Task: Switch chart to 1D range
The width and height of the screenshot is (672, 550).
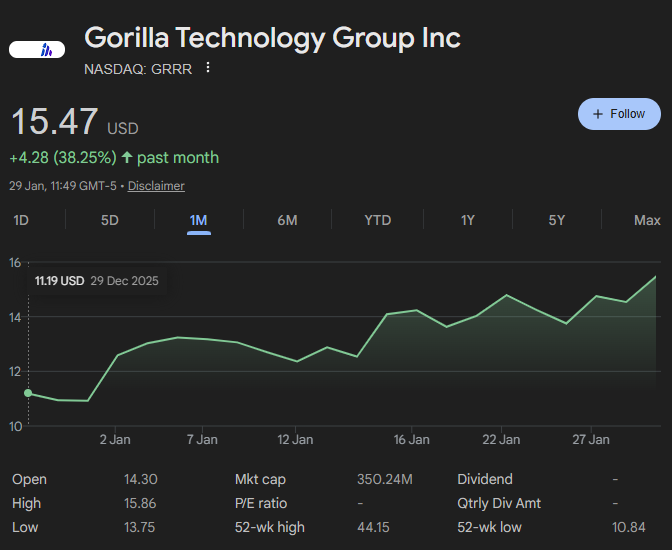Action: tap(21, 220)
